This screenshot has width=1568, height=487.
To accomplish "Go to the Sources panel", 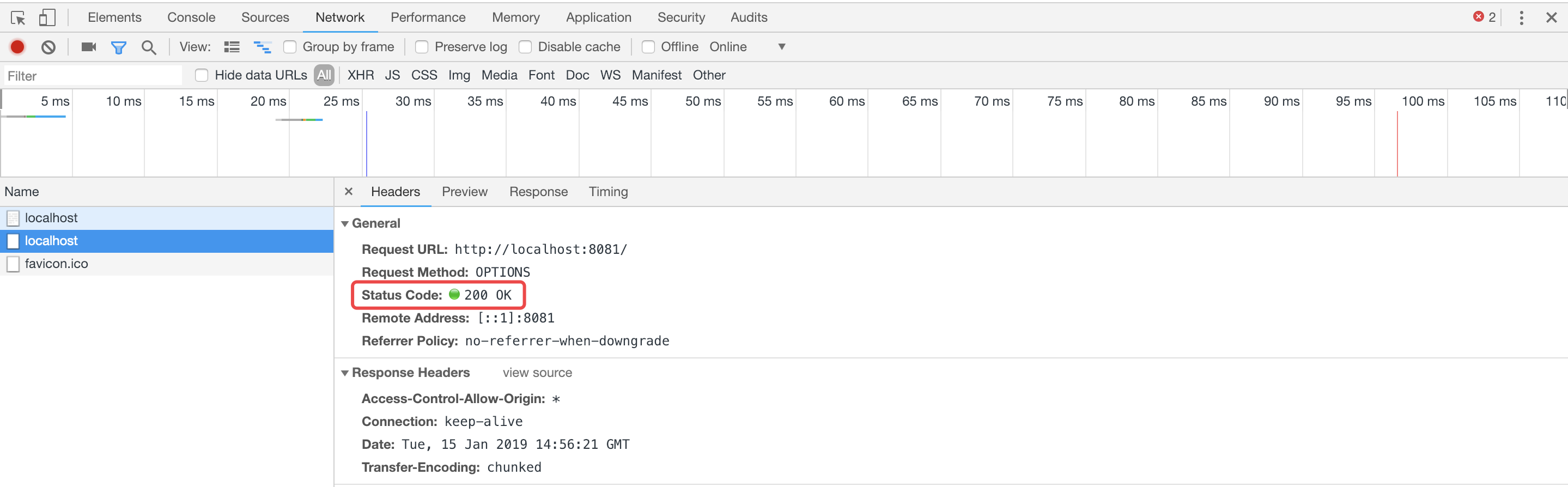I will click(x=265, y=17).
